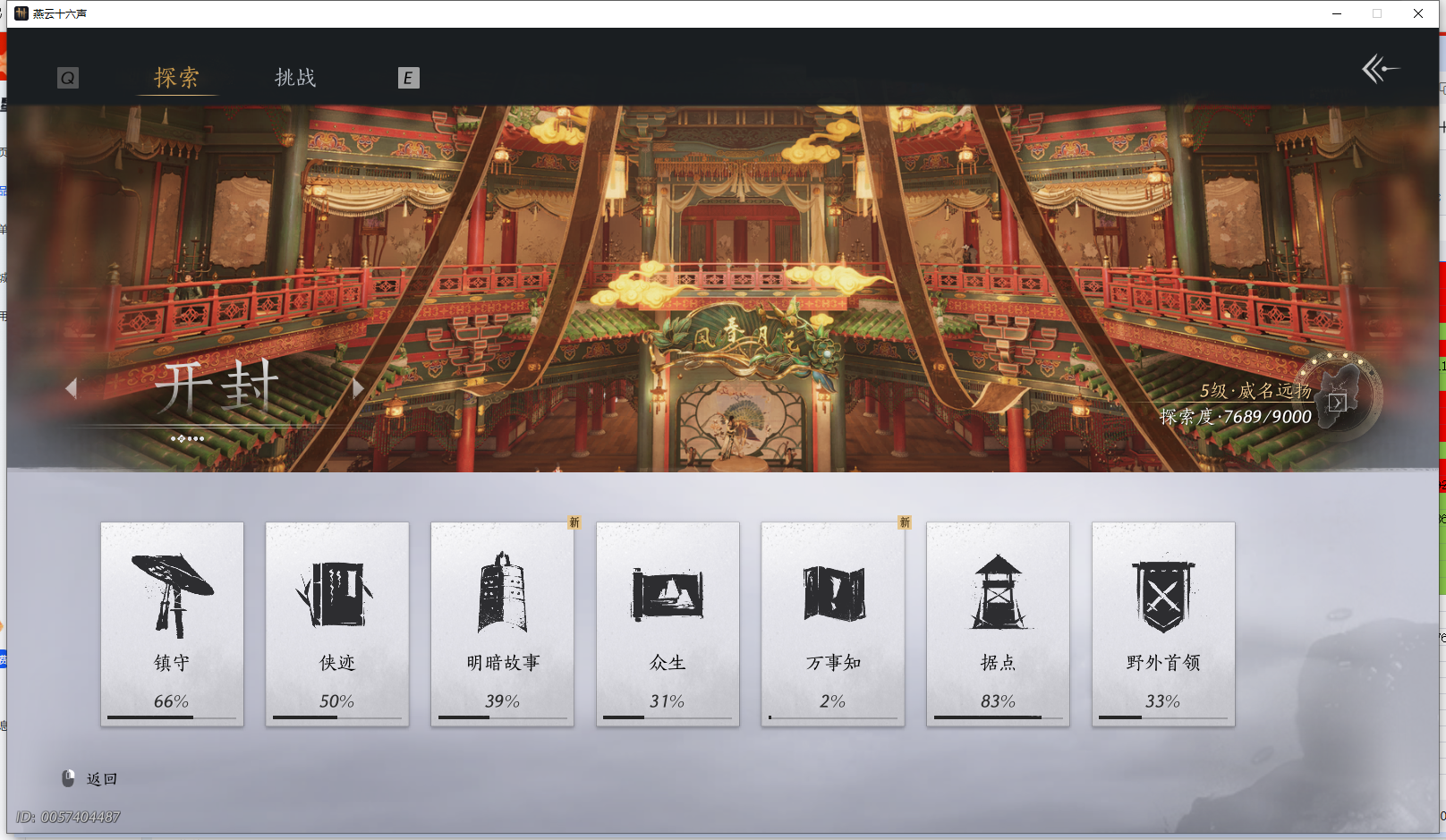Go to next region with right arrow
This screenshot has height=840, width=1446.
pyautogui.click(x=358, y=388)
